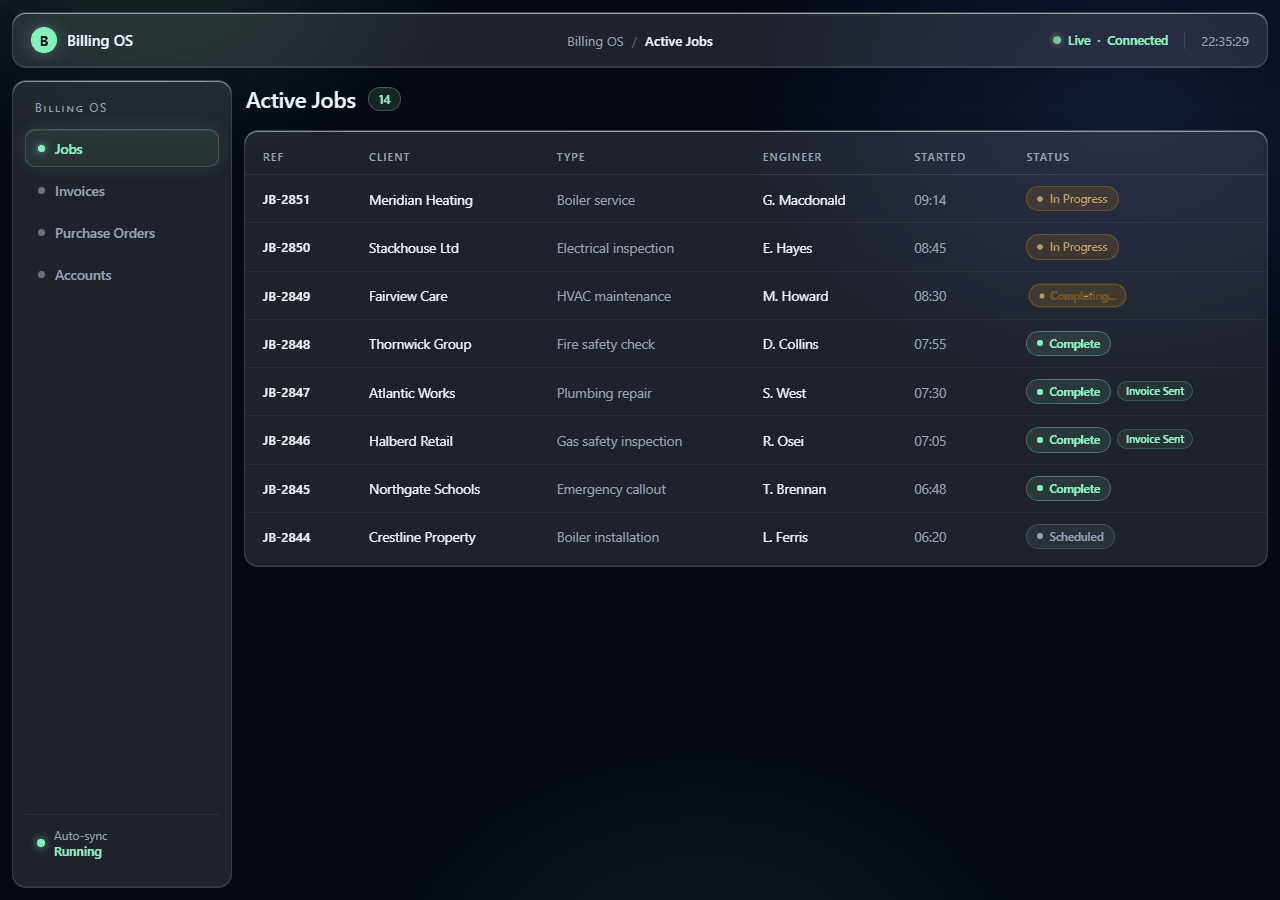The width and height of the screenshot is (1280, 900).
Task: Click the HVAC maintenance job type
Action: 614,296
